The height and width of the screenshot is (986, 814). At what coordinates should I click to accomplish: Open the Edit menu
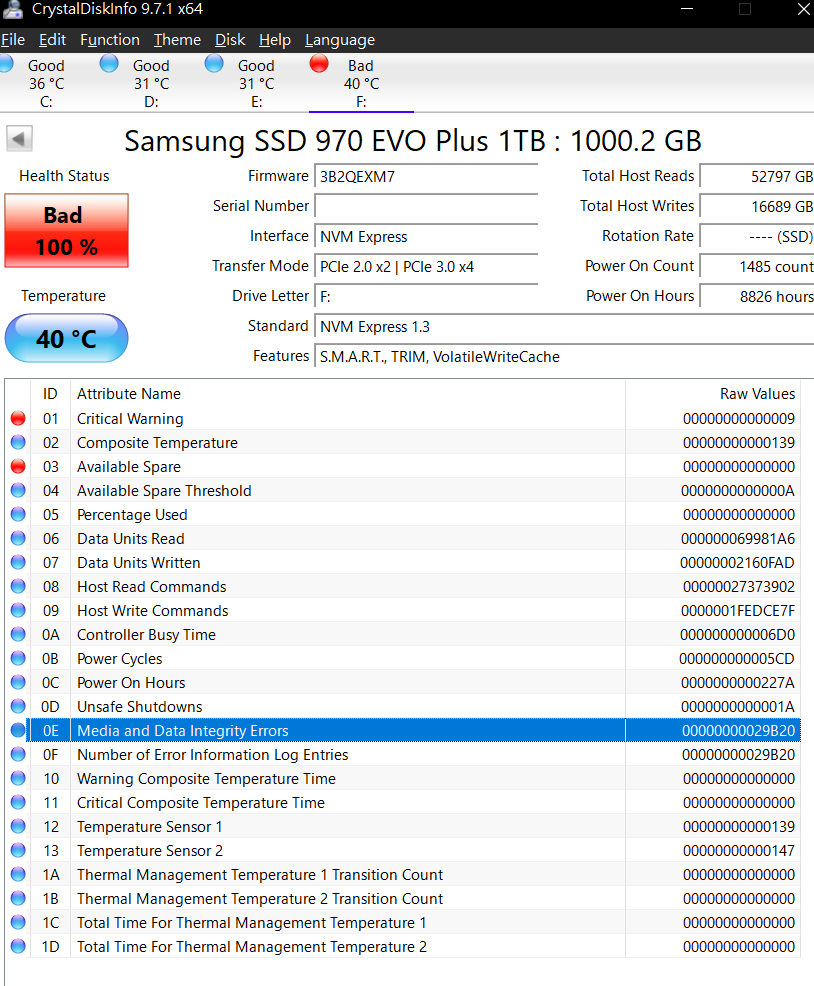(x=52, y=40)
